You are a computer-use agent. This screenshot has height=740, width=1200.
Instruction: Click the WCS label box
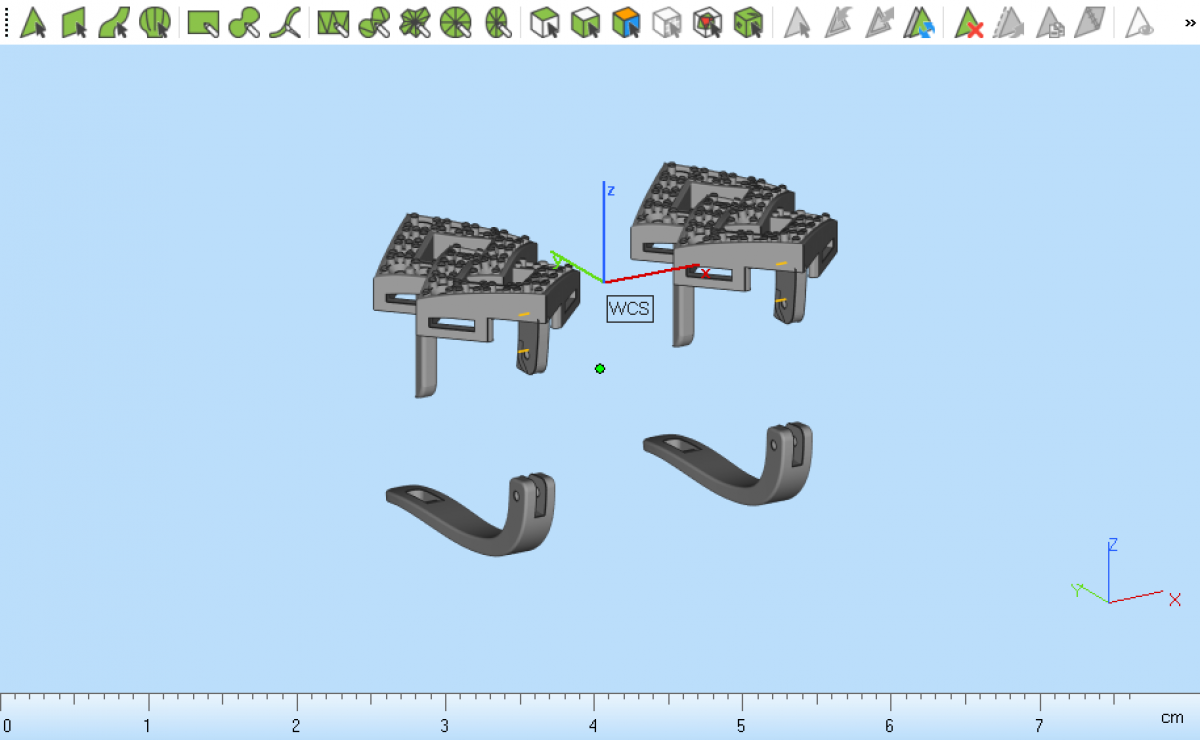coord(629,308)
